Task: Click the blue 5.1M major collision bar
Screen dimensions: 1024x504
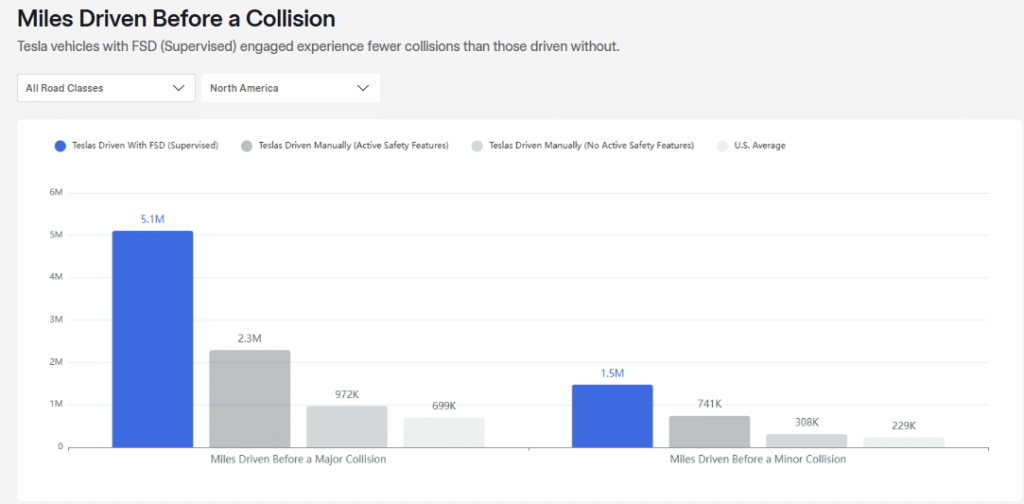Action: (152, 338)
